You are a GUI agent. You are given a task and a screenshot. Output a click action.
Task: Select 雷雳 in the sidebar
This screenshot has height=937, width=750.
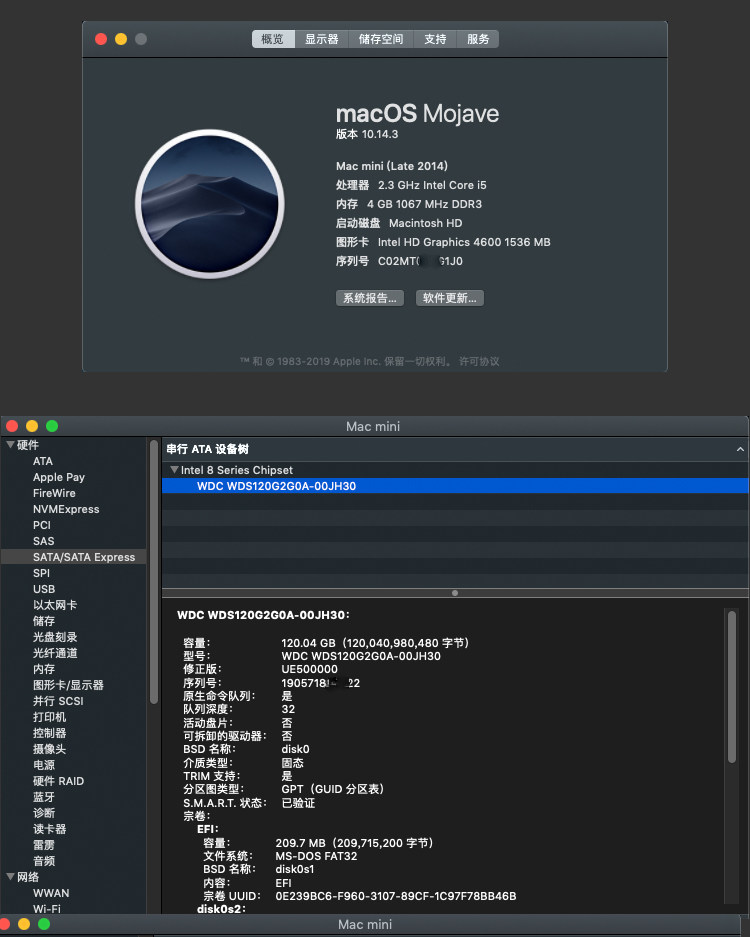[44, 845]
